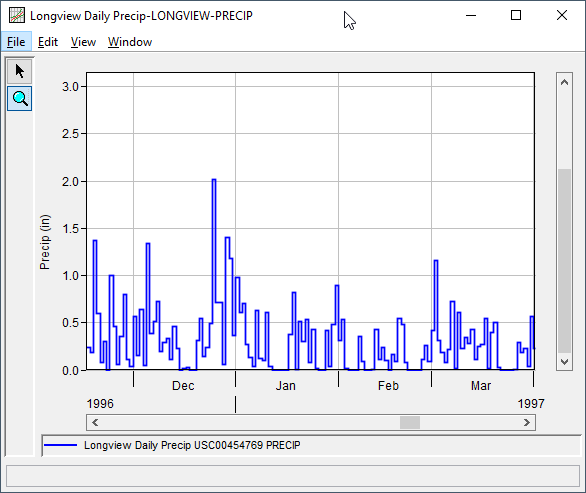Screen dimensions: 586x493
Task: Open the Window menu
Action: point(130,42)
